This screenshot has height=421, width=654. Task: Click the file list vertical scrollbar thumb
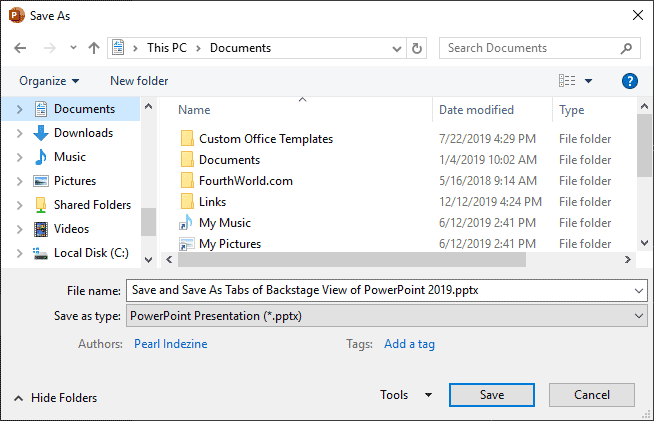tap(644, 145)
